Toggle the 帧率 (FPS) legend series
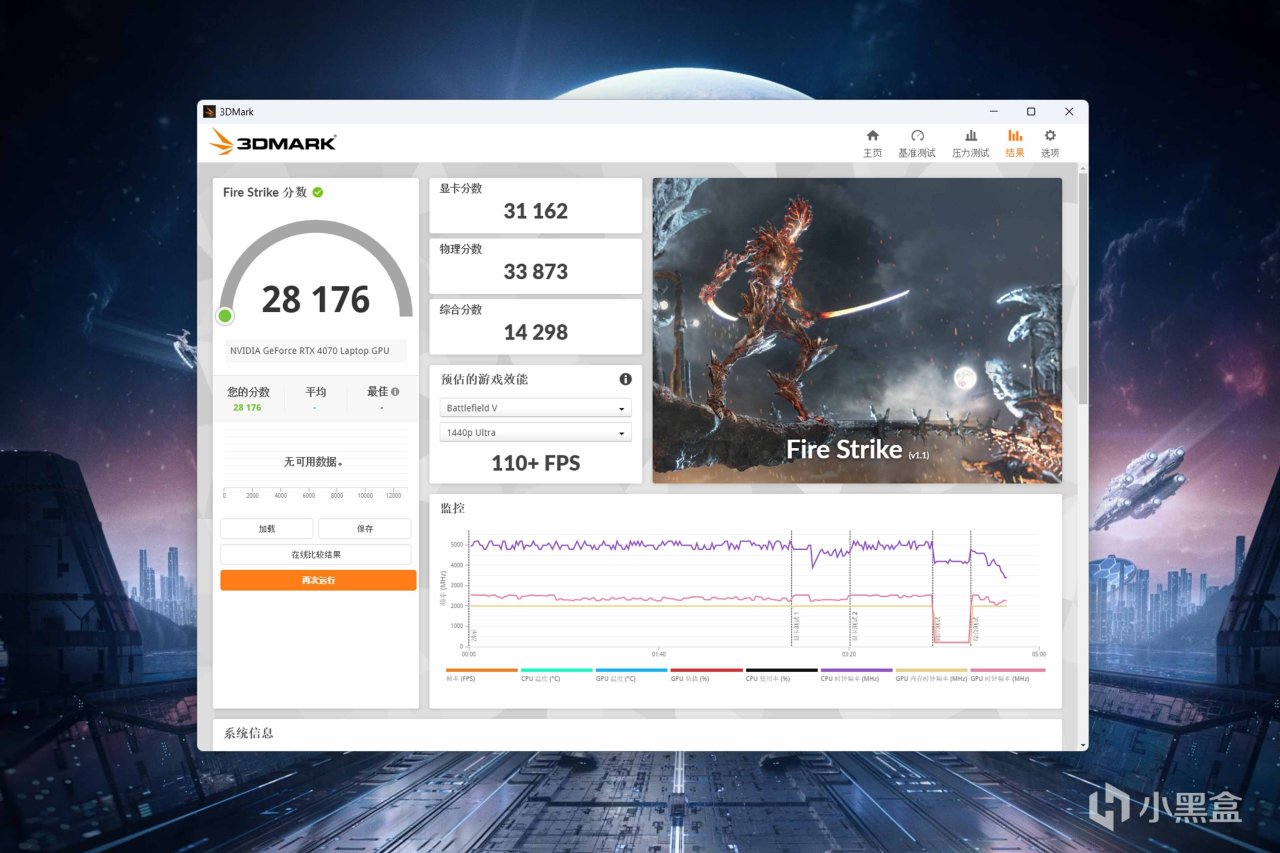This screenshot has width=1280, height=853. tap(482, 675)
